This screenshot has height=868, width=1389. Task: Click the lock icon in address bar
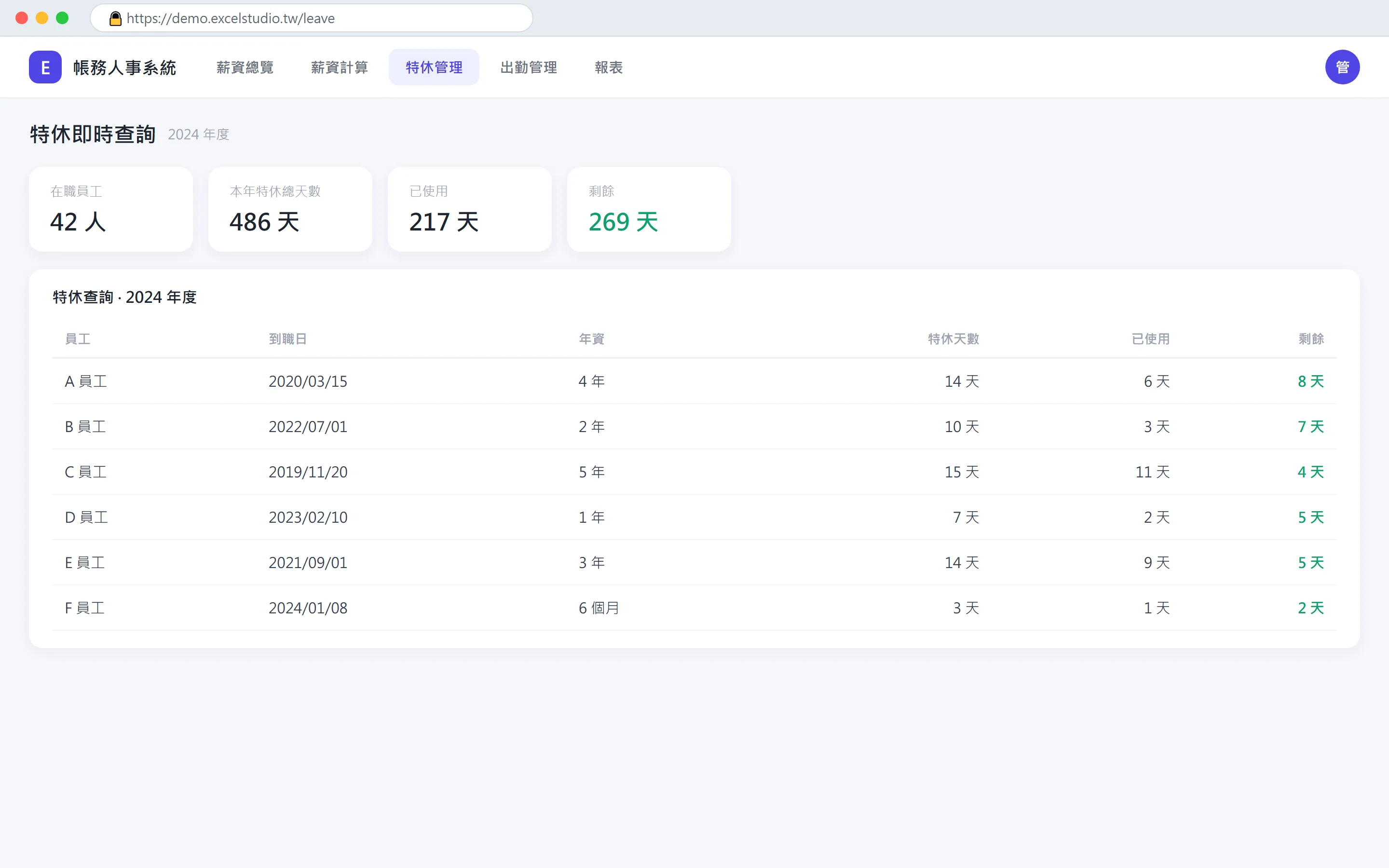point(115,18)
